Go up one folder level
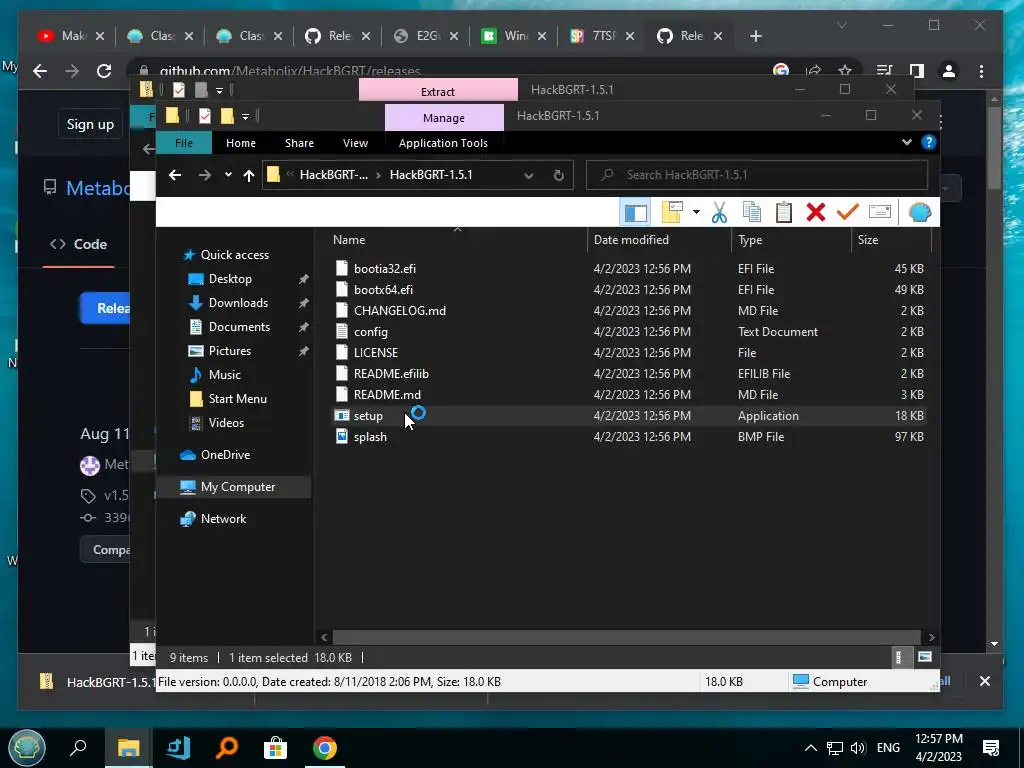This screenshot has height=768, width=1024. (x=248, y=175)
